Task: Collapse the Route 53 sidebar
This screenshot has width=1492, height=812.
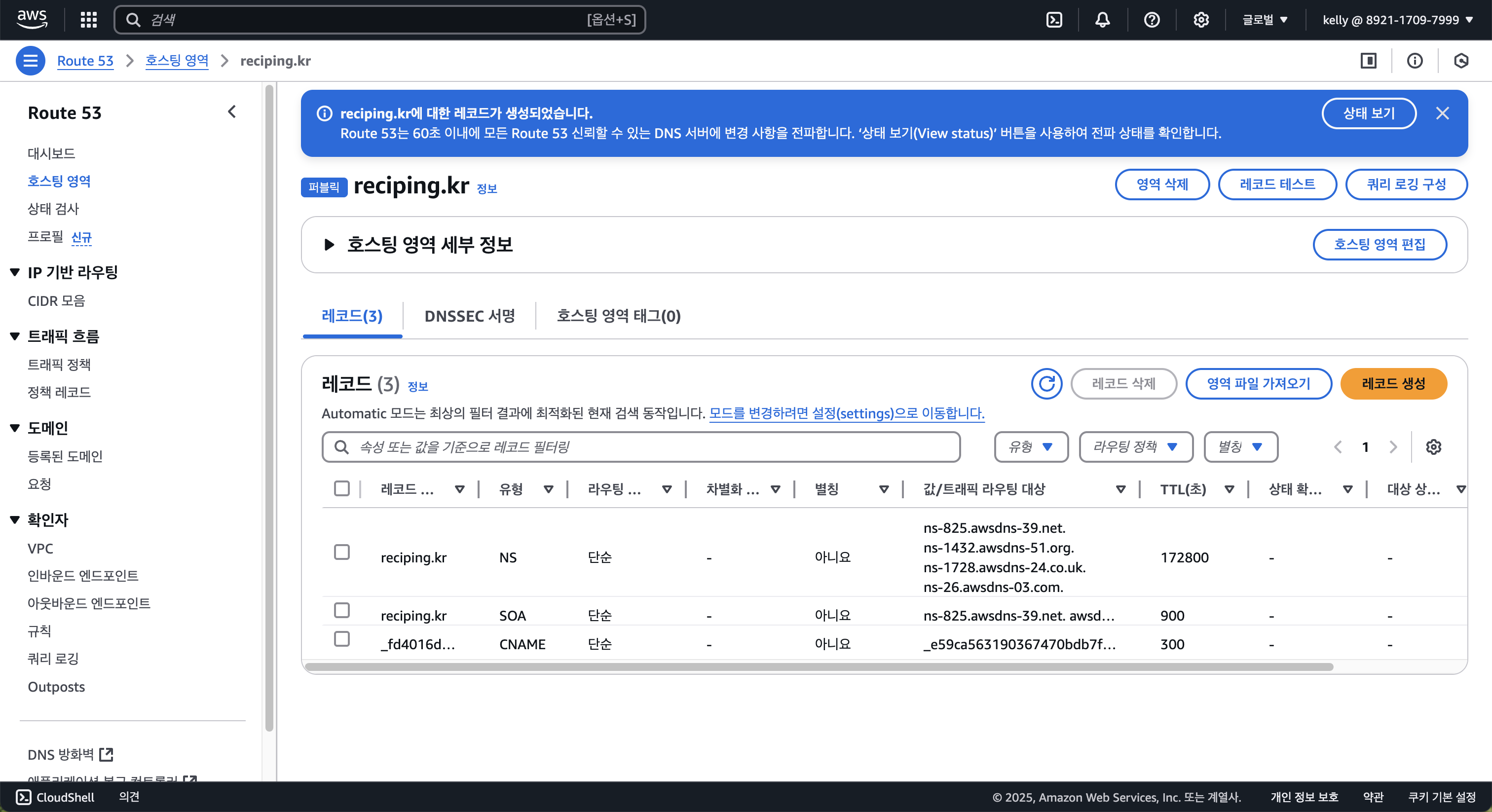Action: (232, 112)
